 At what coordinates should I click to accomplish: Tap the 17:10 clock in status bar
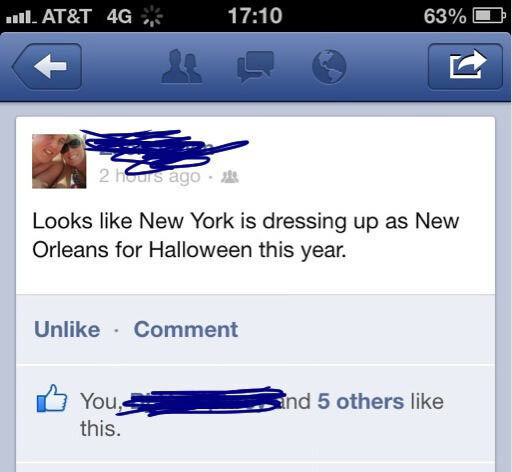pyautogui.click(x=255, y=16)
